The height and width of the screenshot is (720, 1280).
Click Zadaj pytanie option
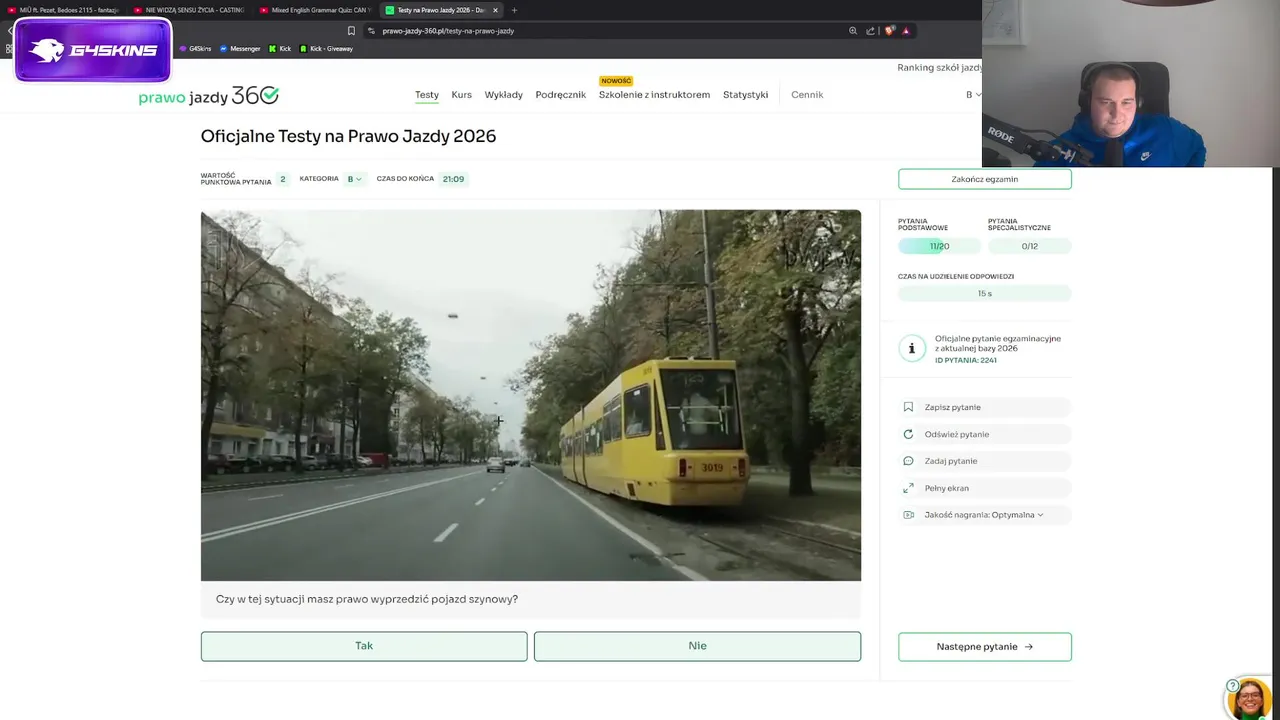[x=985, y=461]
